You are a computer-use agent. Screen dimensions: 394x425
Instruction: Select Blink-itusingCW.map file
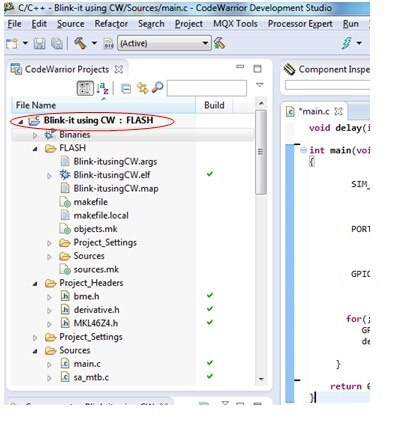coord(116,189)
